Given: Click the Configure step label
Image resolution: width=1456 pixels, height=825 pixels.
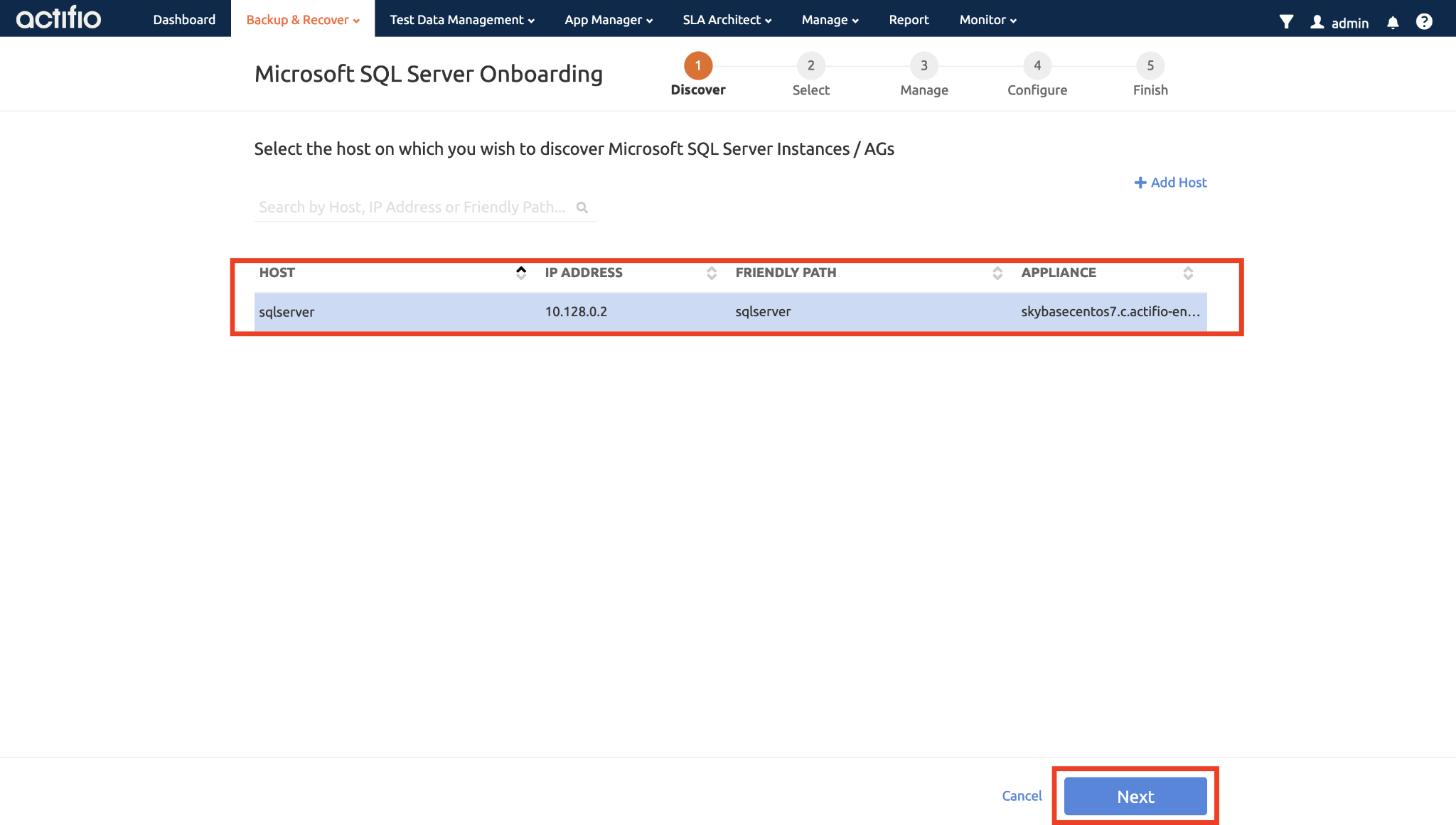Looking at the screenshot, I should (x=1037, y=90).
